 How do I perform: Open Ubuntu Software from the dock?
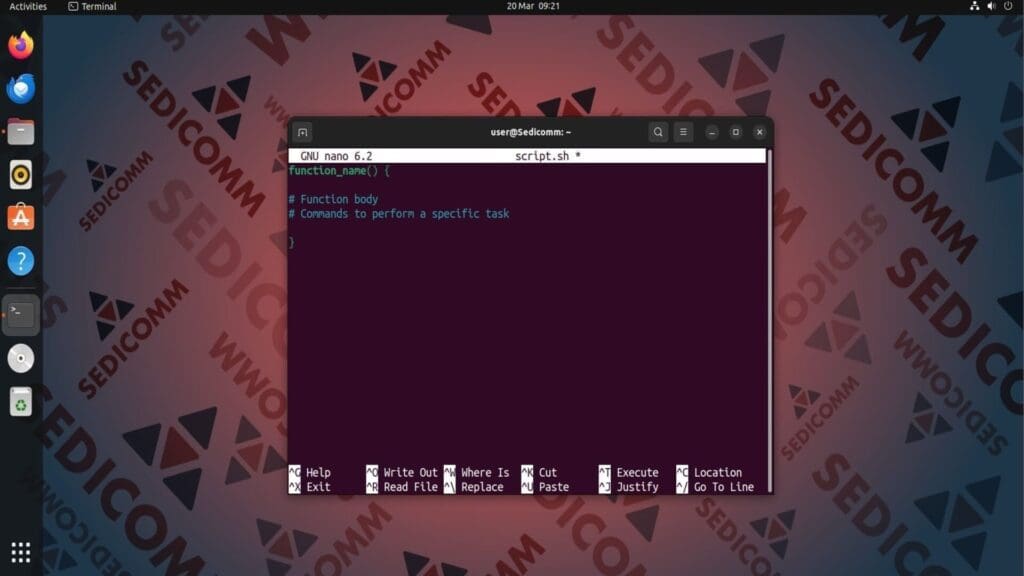click(20, 216)
